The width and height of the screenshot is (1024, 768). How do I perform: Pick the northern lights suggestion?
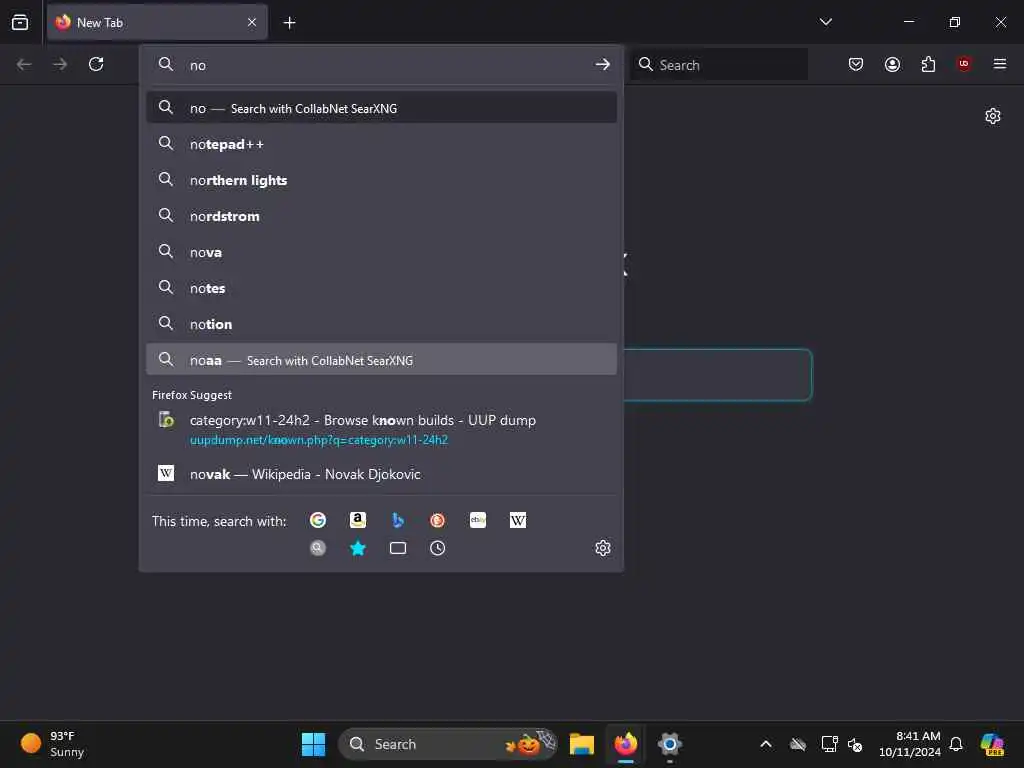point(381,180)
